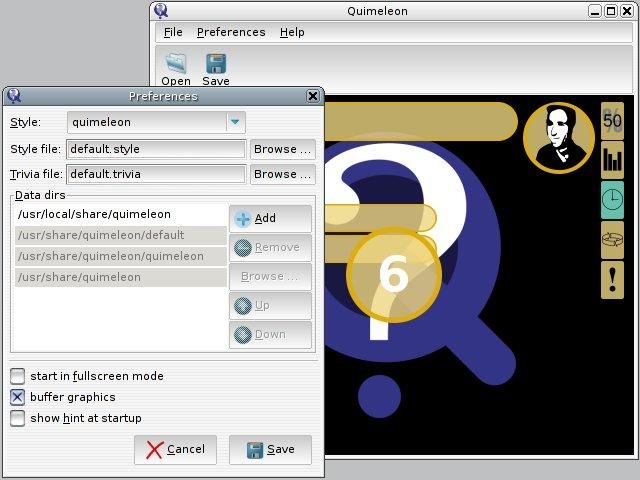The width and height of the screenshot is (640, 480).
Task: Click the exclamation mark hint icon
Action: [x=612, y=280]
